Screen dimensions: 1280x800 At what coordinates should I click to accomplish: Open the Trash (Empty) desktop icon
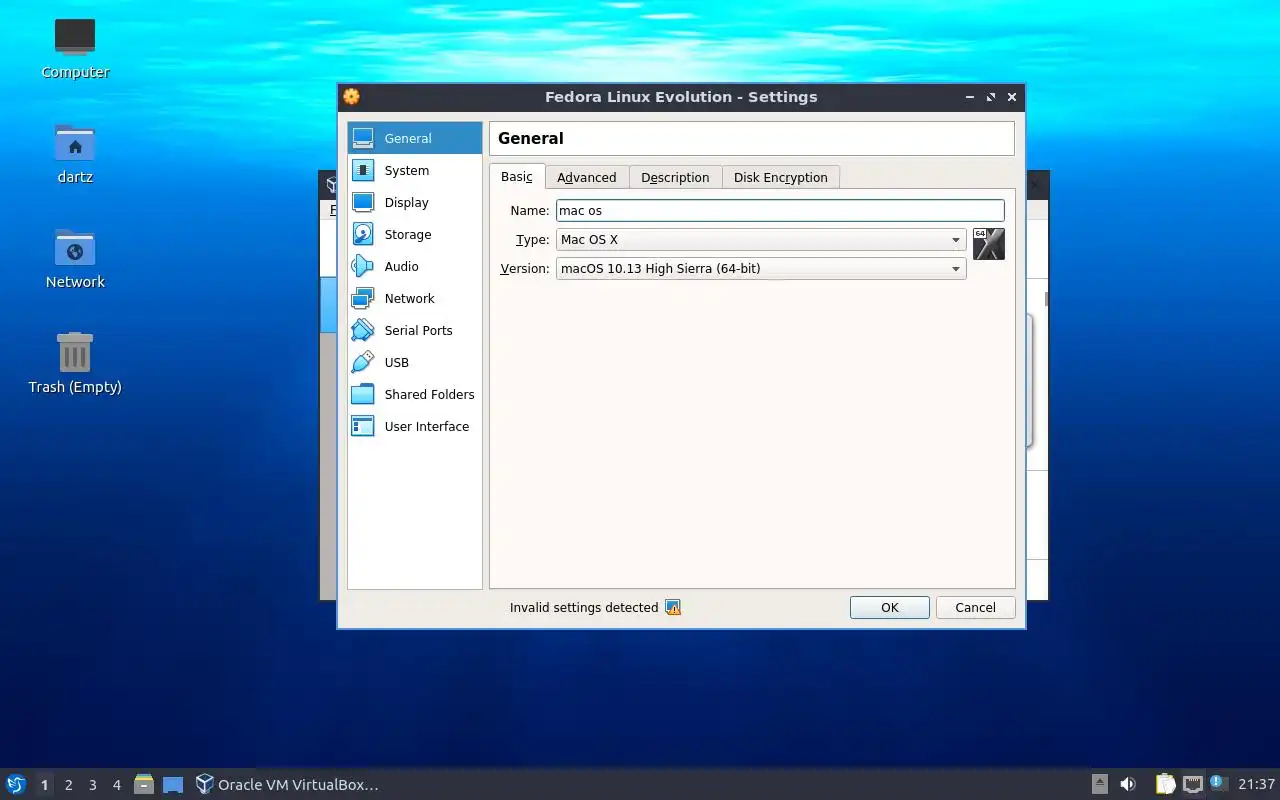pyautogui.click(x=75, y=363)
